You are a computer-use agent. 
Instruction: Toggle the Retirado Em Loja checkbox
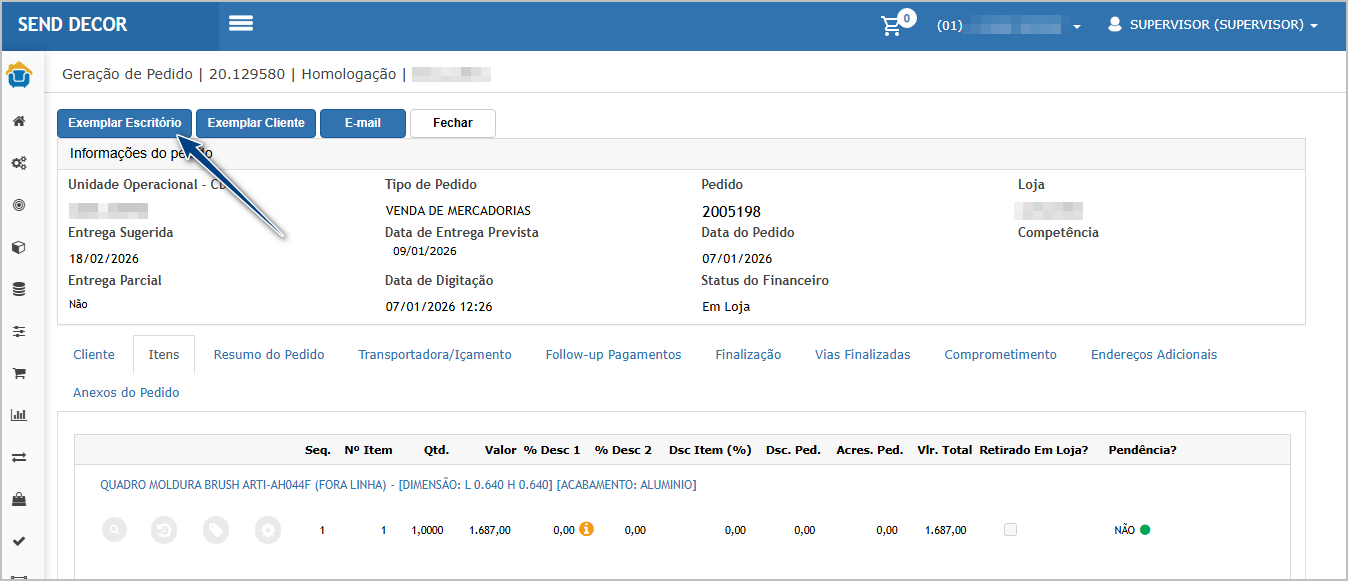pyautogui.click(x=1010, y=530)
